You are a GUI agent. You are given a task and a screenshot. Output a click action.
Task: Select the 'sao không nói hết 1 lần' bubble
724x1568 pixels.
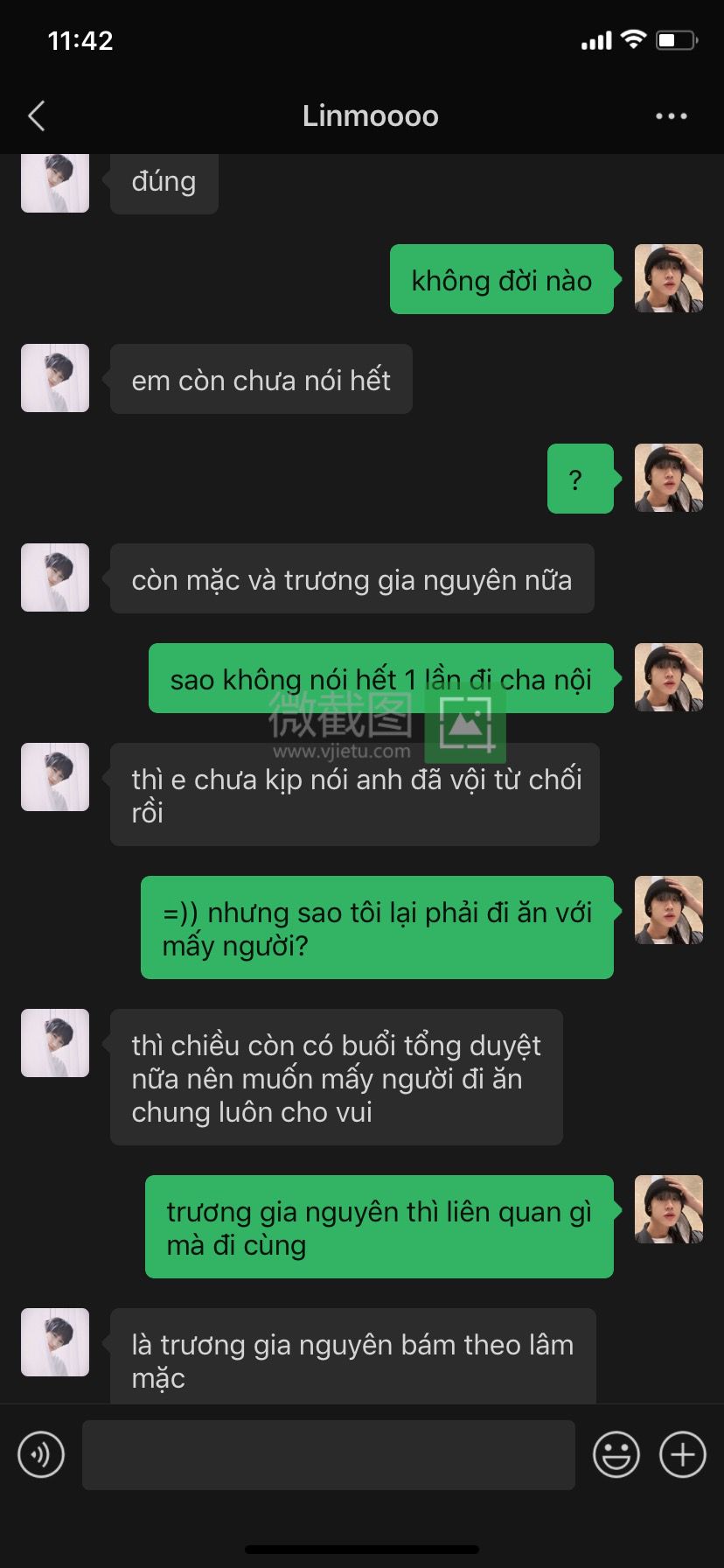point(381,678)
